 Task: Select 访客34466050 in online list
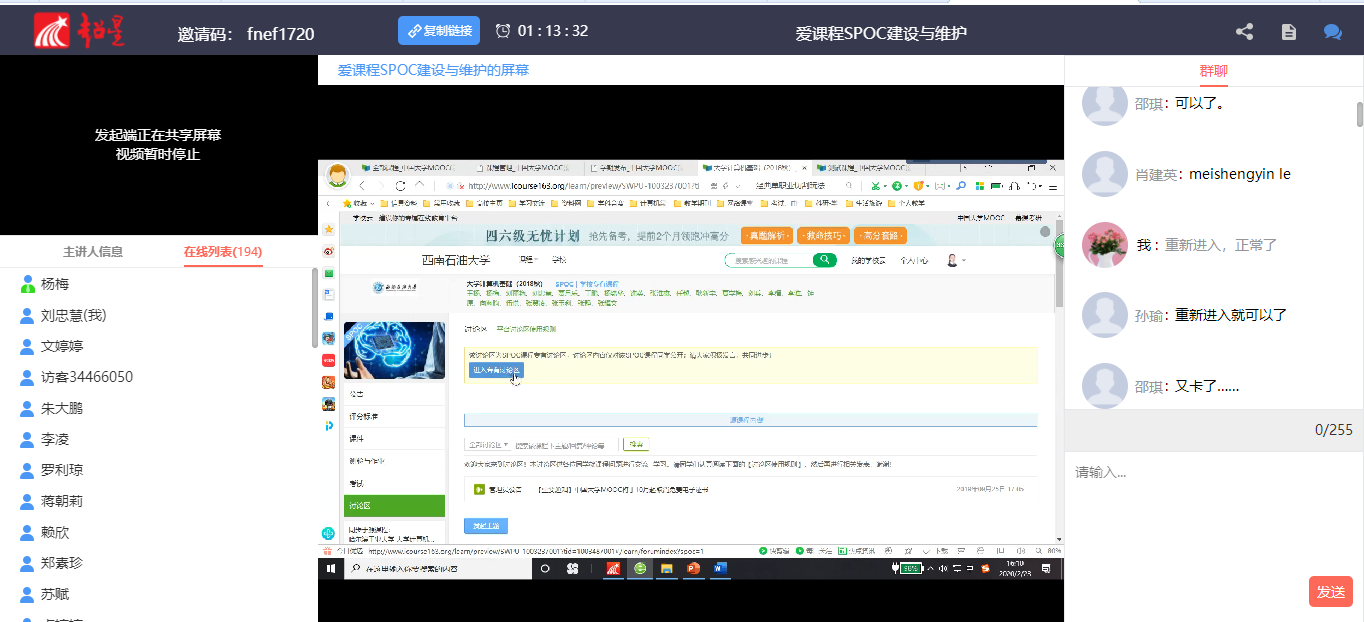pos(86,377)
